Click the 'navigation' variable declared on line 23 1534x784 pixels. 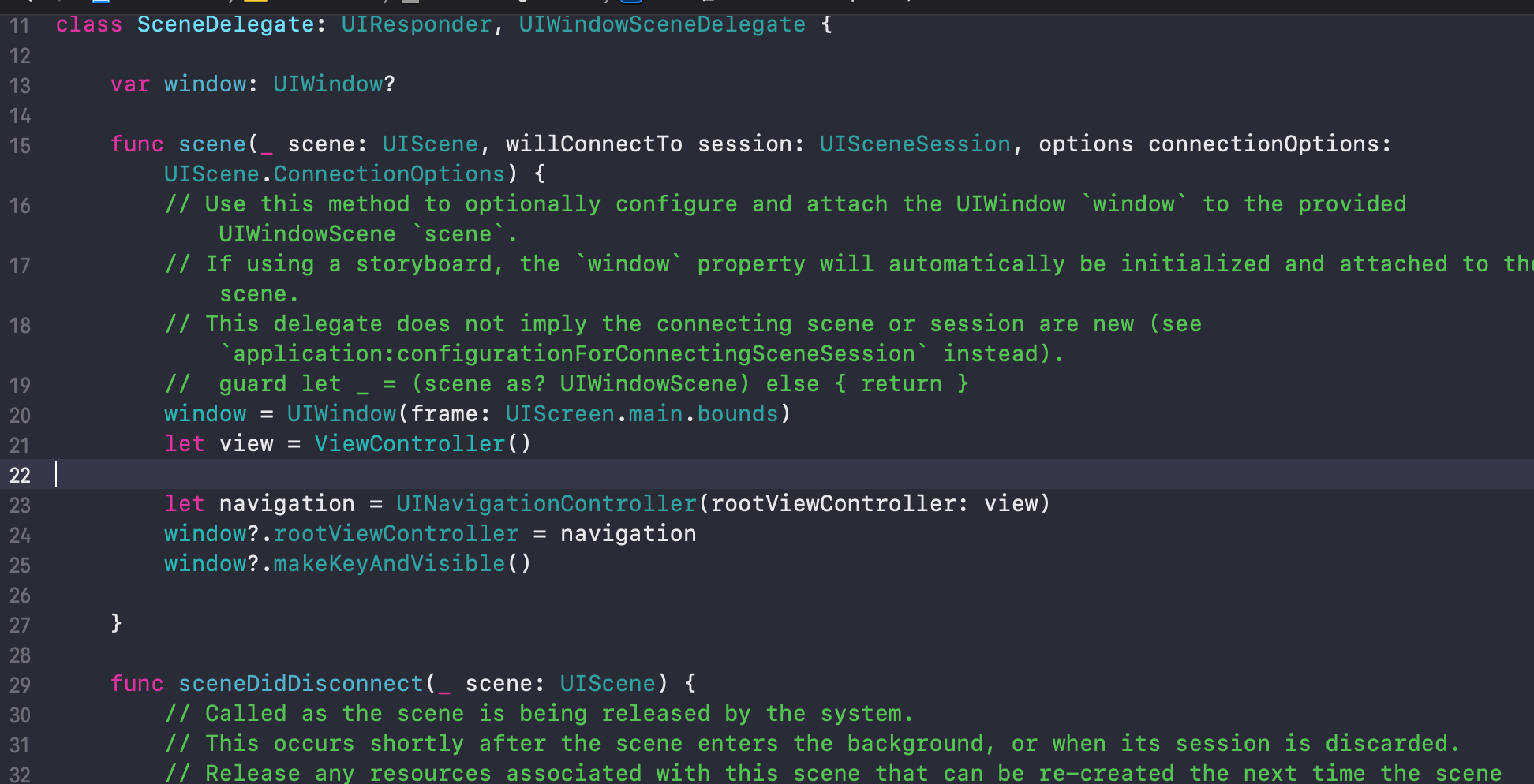pos(287,504)
